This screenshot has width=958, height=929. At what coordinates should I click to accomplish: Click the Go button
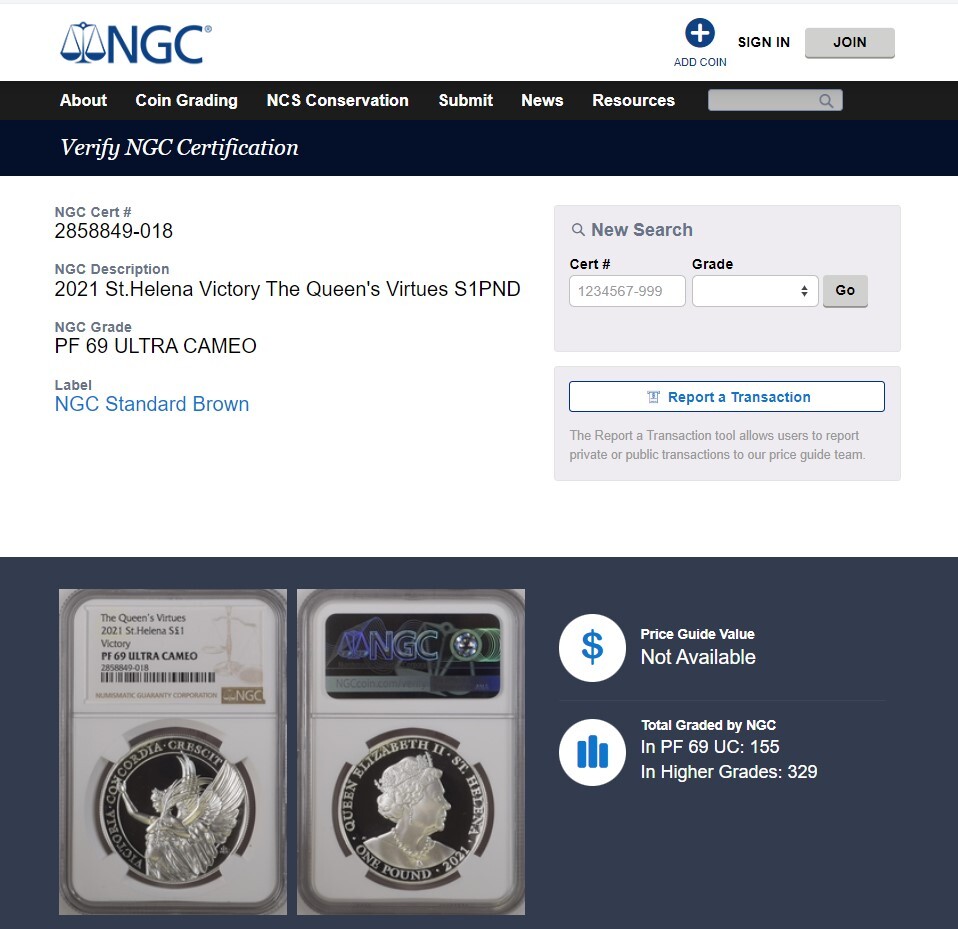[845, 291]
